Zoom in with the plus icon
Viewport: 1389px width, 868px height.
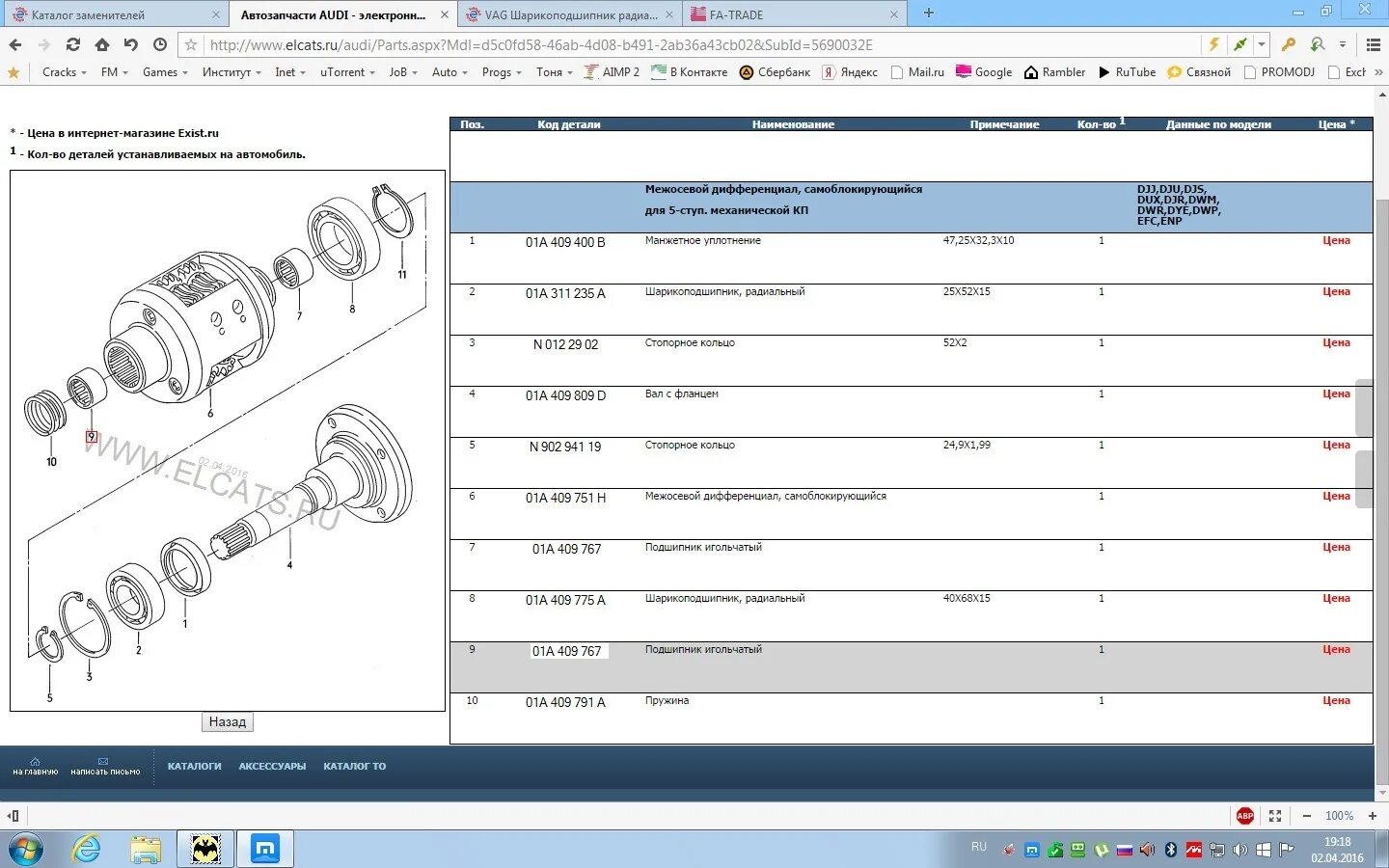tap(1373, 816)
